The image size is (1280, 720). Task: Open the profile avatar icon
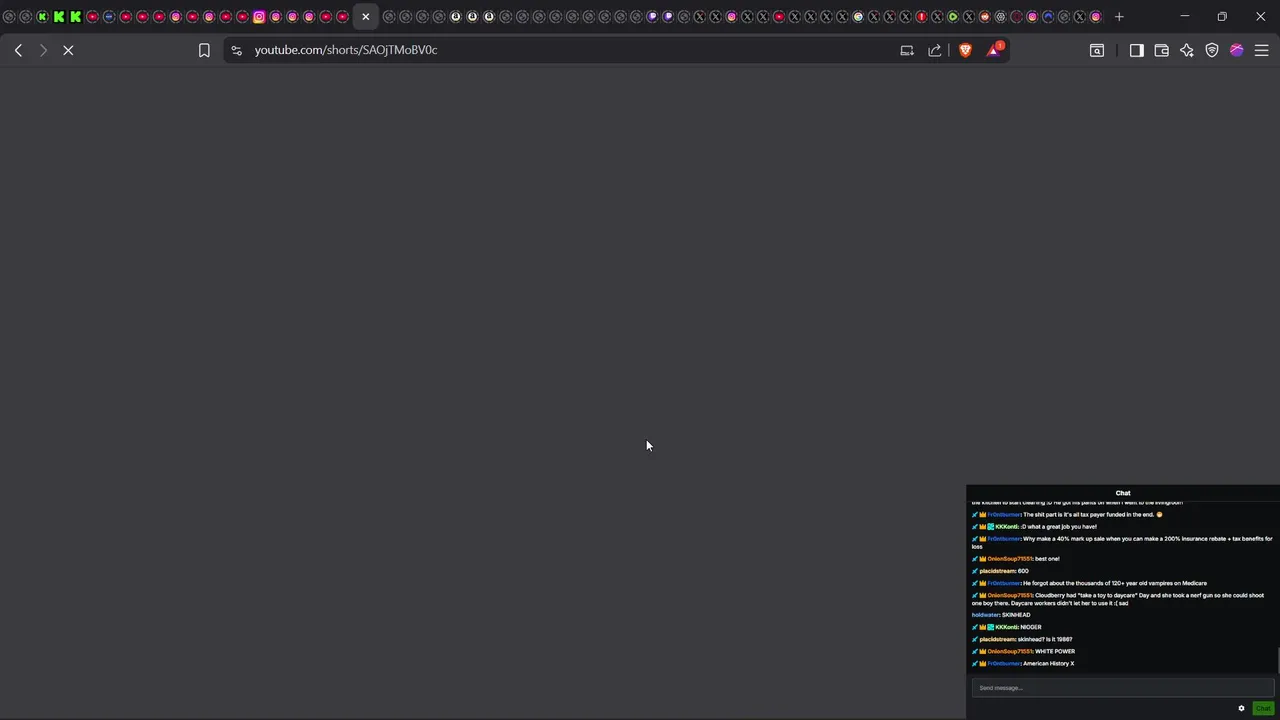tap(1237, 50)
